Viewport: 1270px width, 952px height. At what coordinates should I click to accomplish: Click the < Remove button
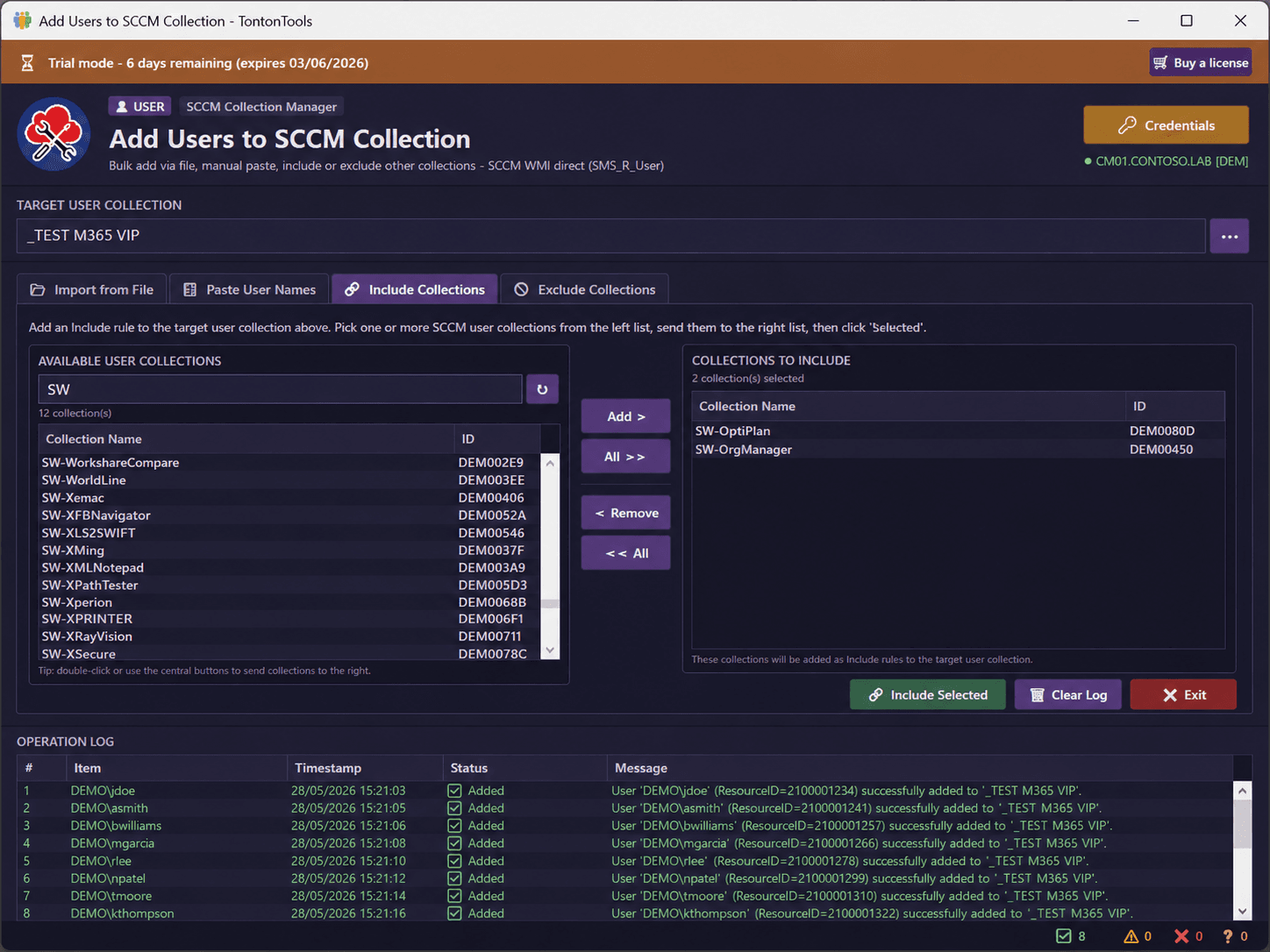[626, 513]
